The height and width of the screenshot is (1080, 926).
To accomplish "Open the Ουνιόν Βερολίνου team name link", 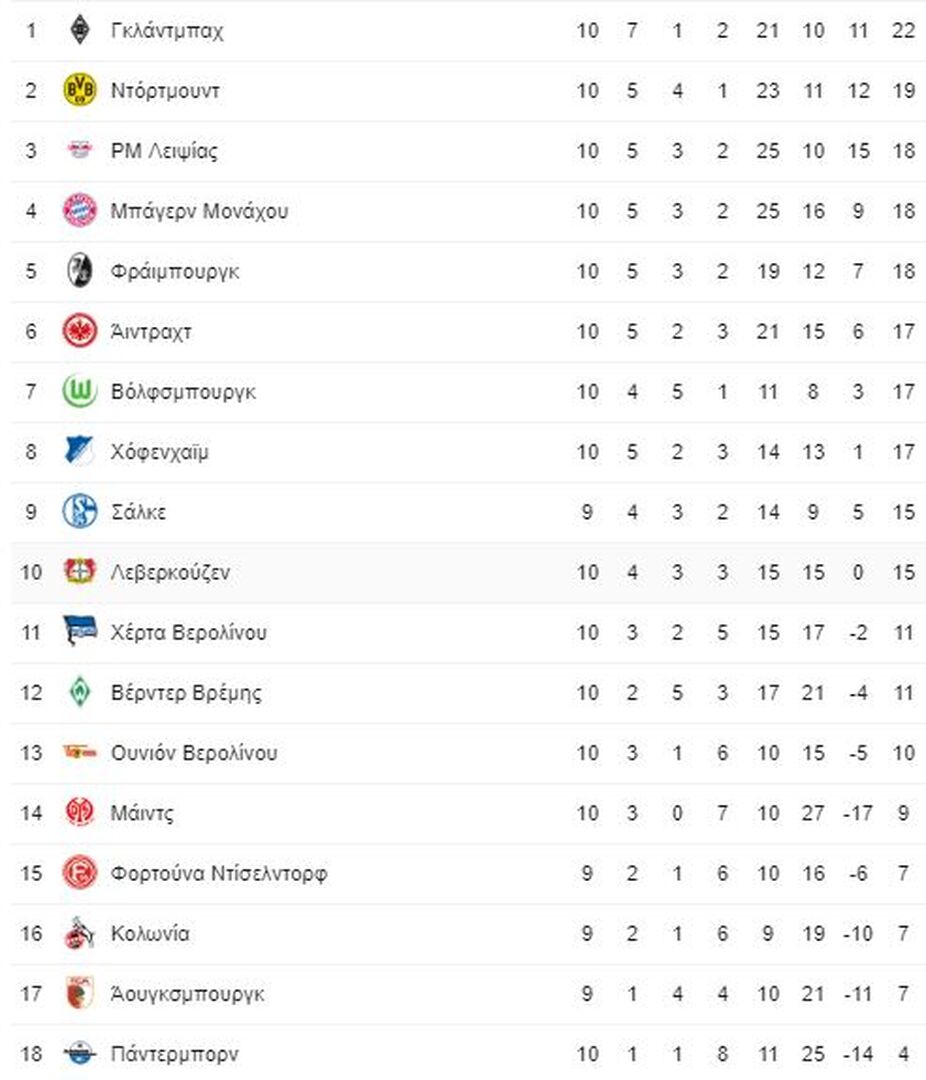I will (194, 752).
